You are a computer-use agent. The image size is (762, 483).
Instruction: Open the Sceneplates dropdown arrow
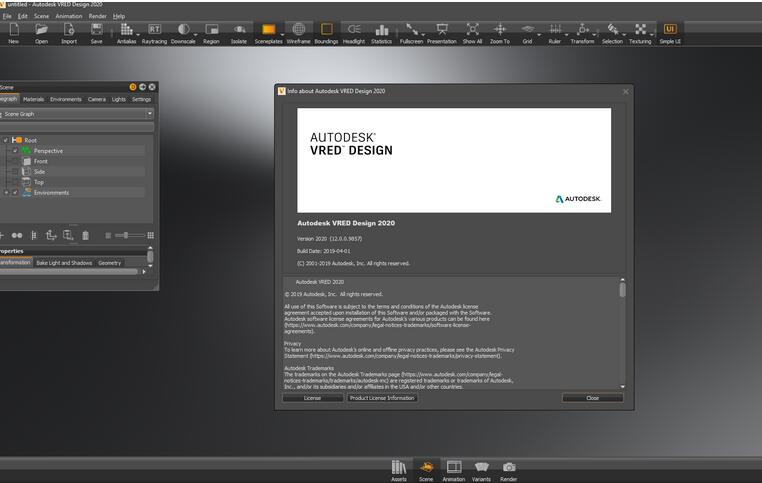pos(282,35)
